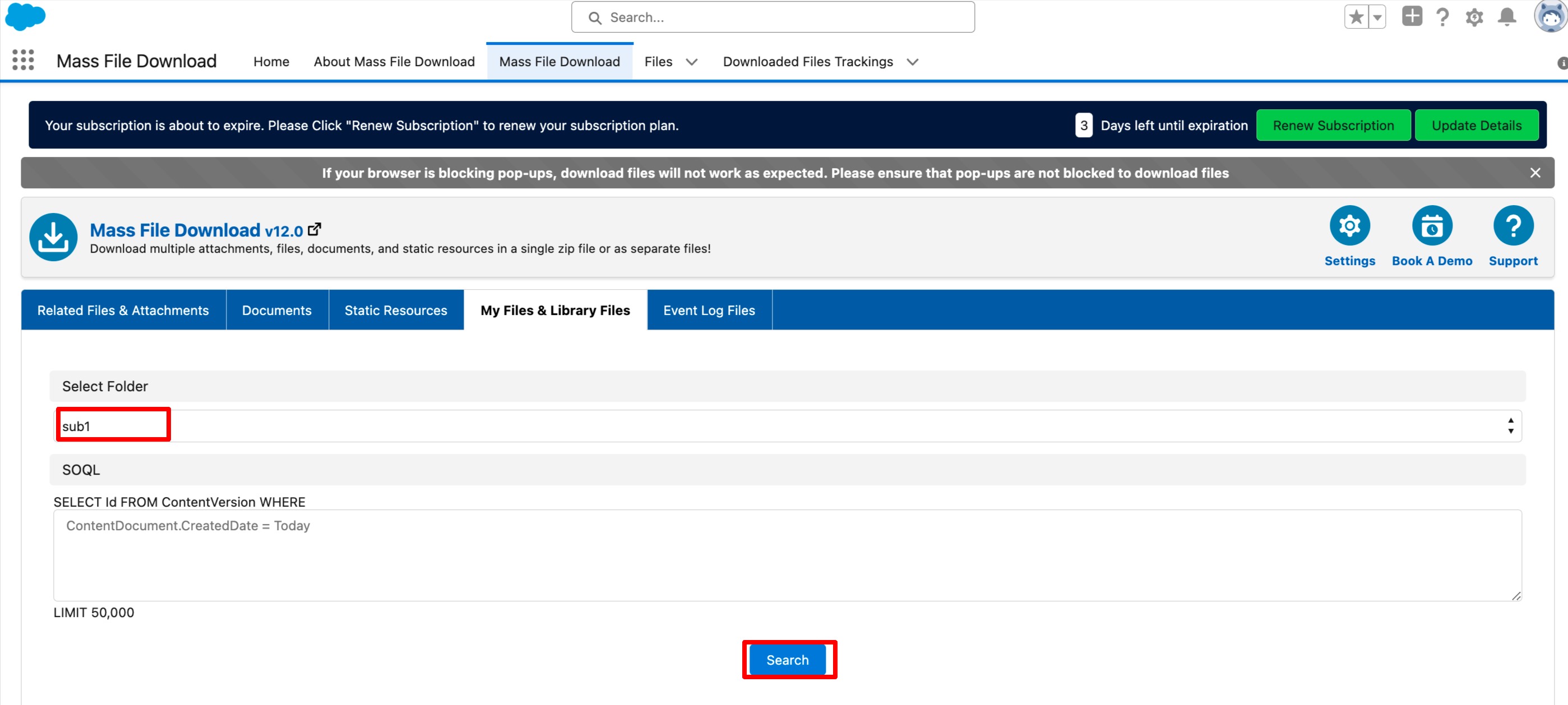
Task: Expand Downloaded Files Trackings chevron
Action: click(912, 62)
